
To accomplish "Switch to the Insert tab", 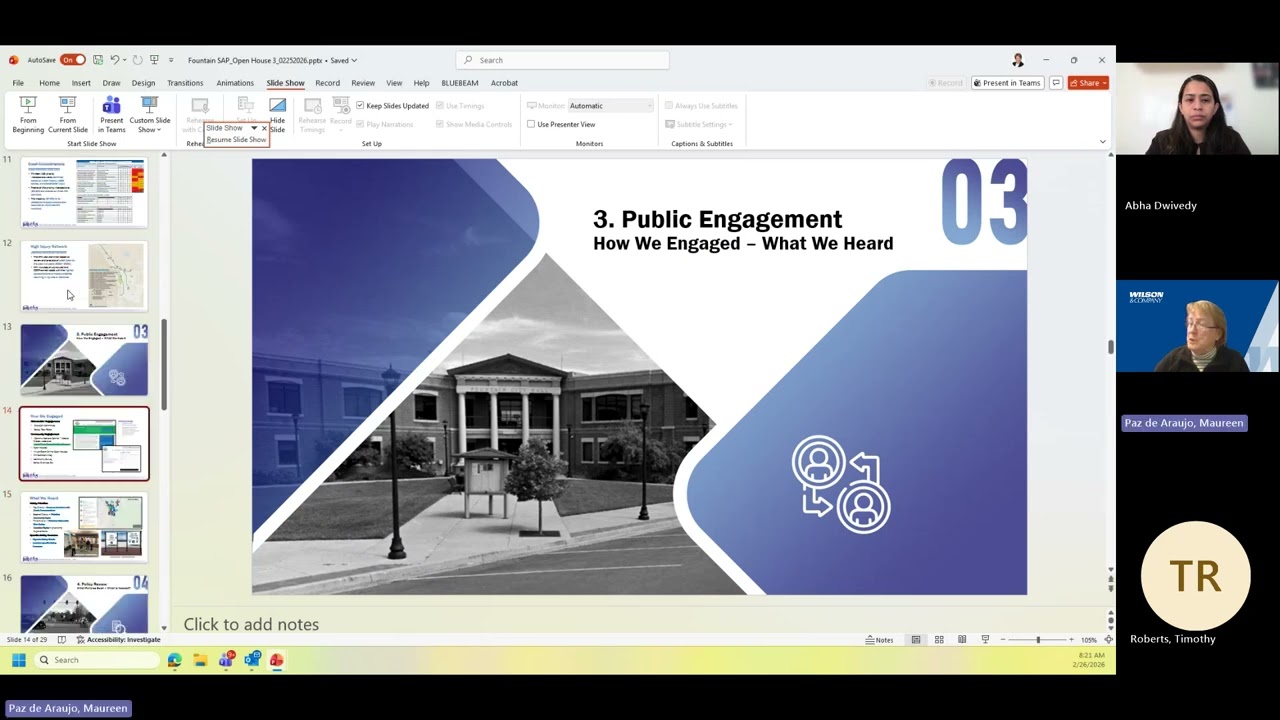I will [x=81, y=83].
